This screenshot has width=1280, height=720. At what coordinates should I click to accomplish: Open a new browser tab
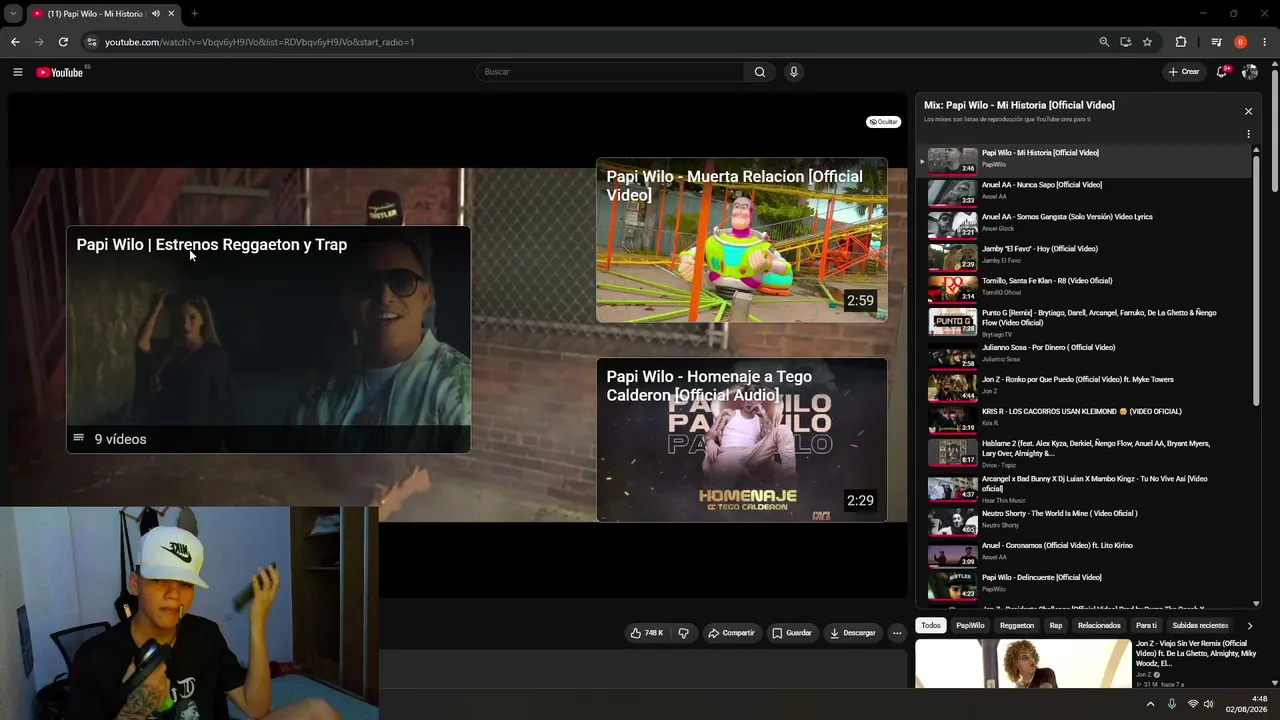pyautogui.click(x=194, y=14)
